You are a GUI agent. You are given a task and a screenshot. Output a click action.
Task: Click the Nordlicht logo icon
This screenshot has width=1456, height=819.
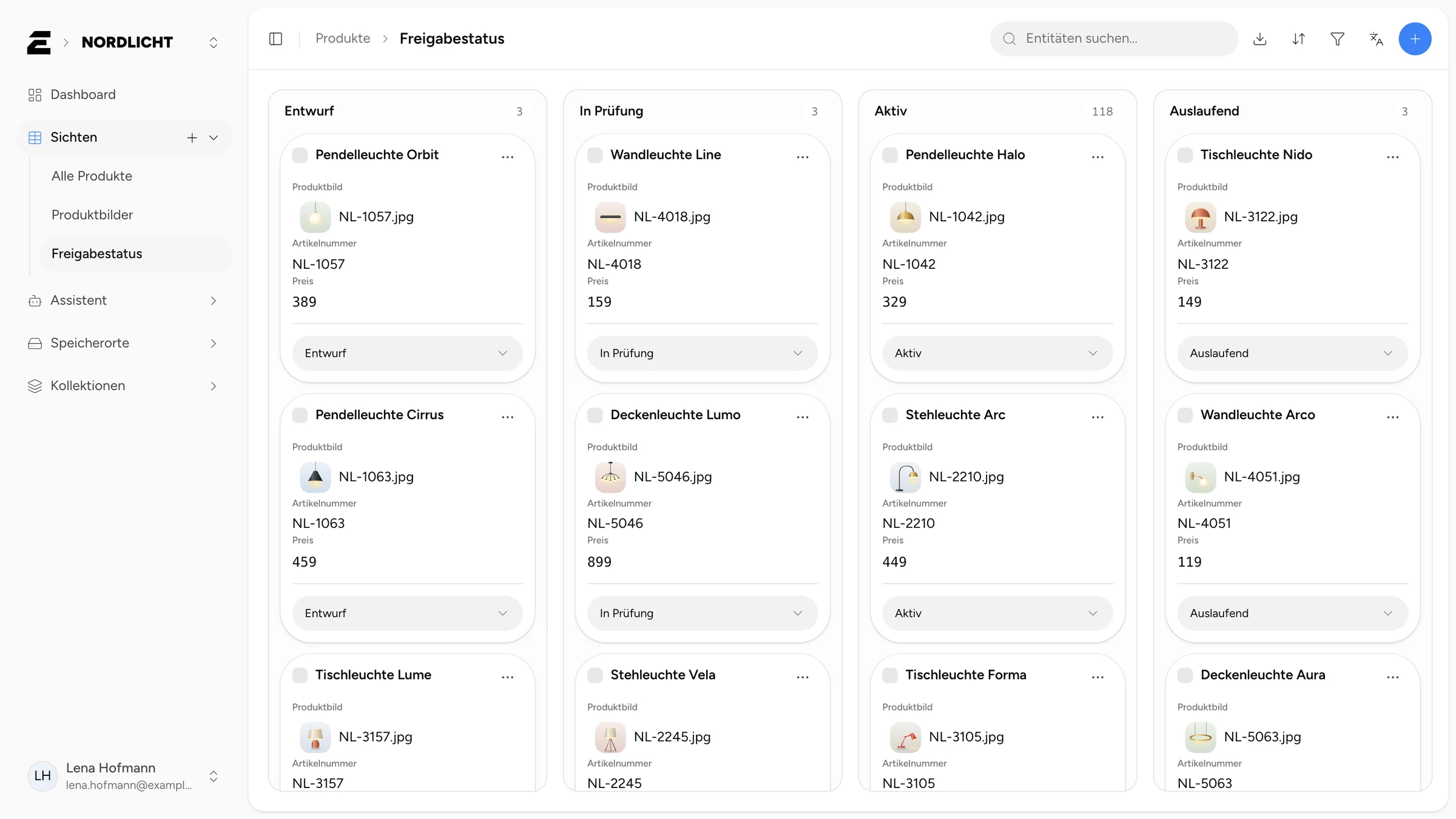coord(39,42)
